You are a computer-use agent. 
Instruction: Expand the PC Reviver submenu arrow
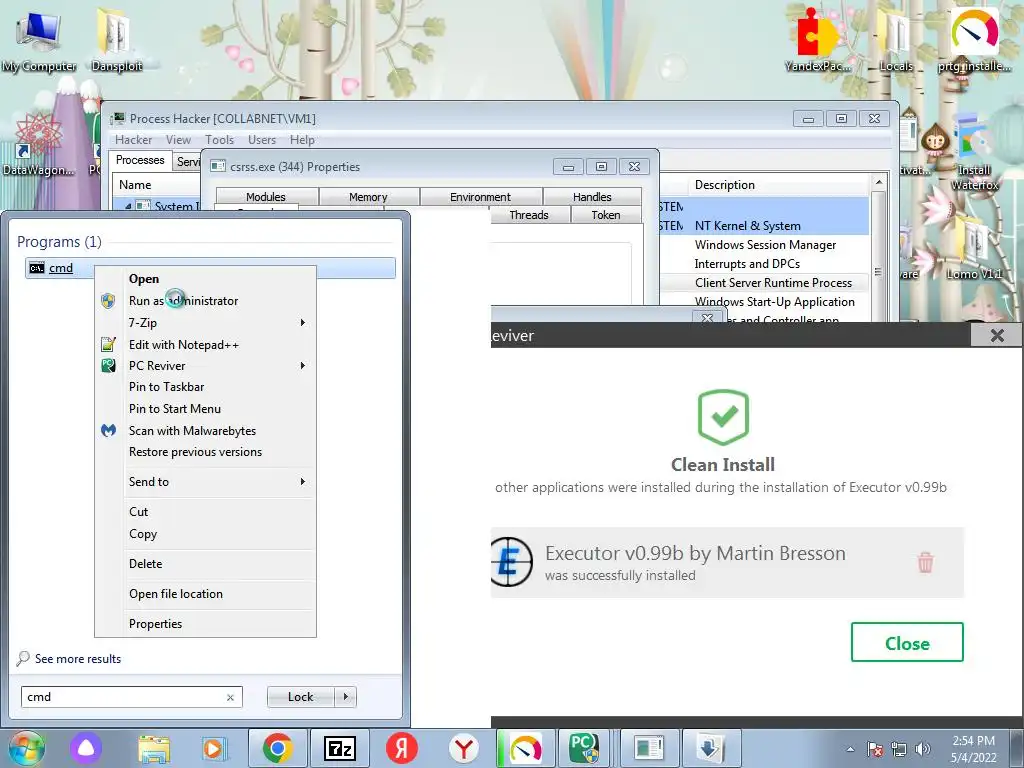(x=302, y=366)
